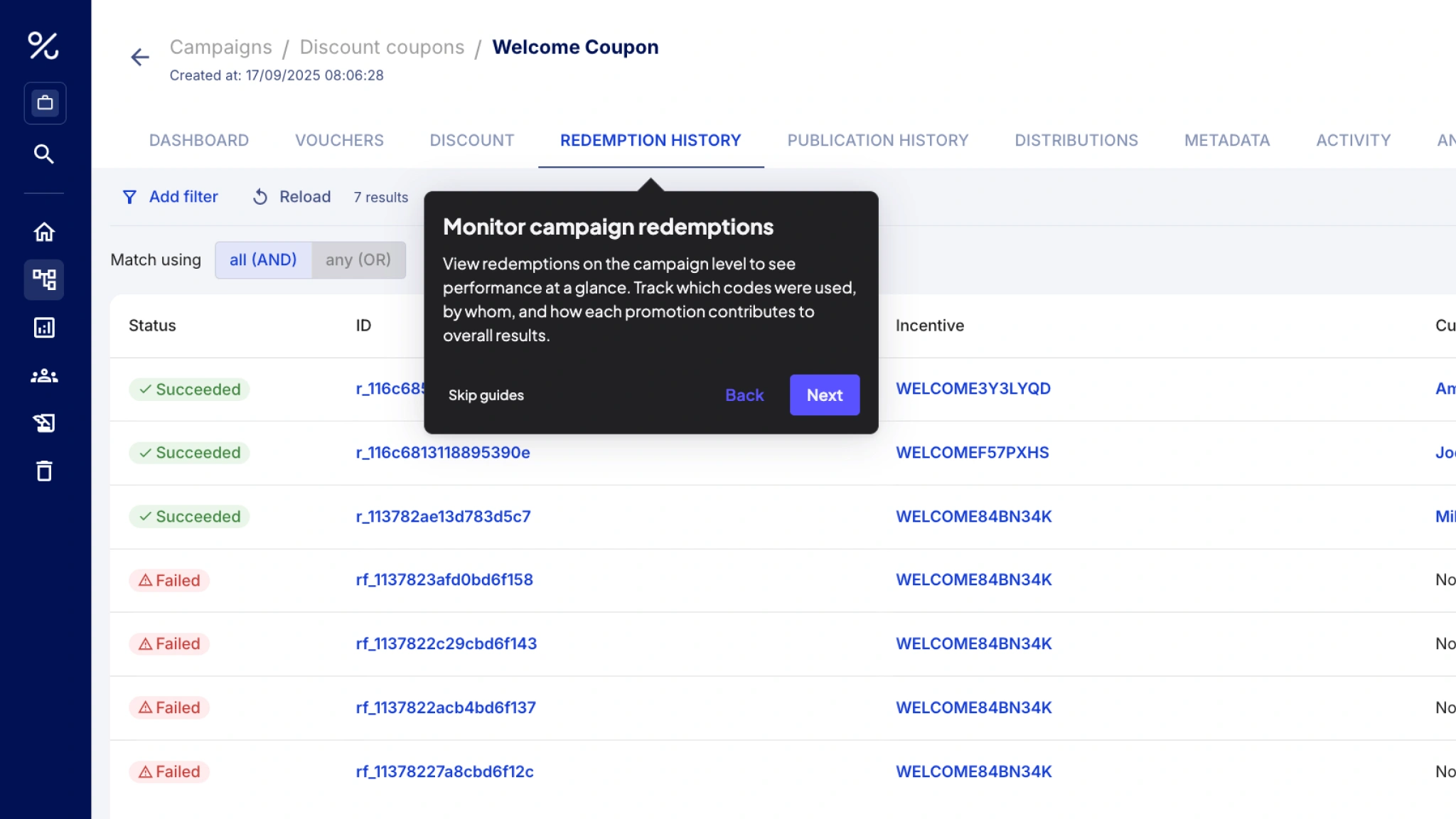The width and height of the screenshot is (1456, 819).
Task: Click Skip guides in the tooltip
Action: click(486, 395)
